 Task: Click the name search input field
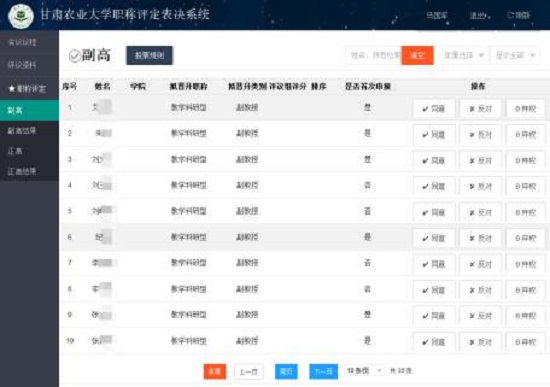point(374,55)
